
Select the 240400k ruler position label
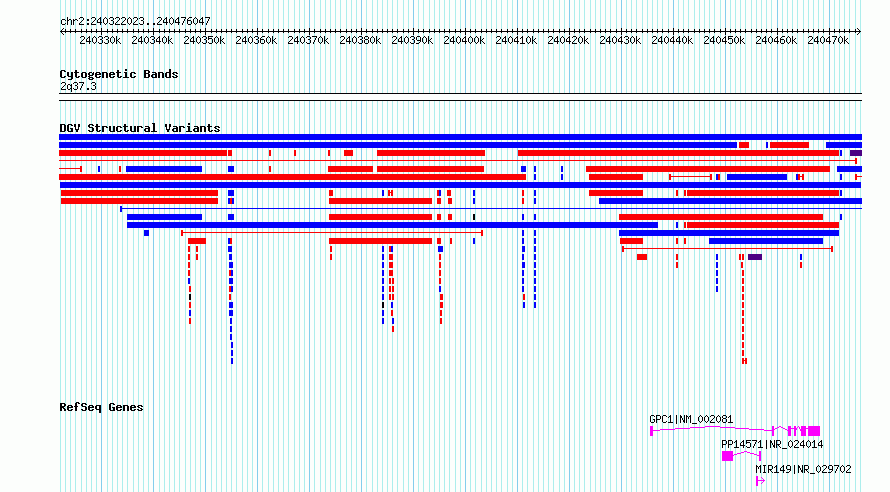(x=464, y=40)
